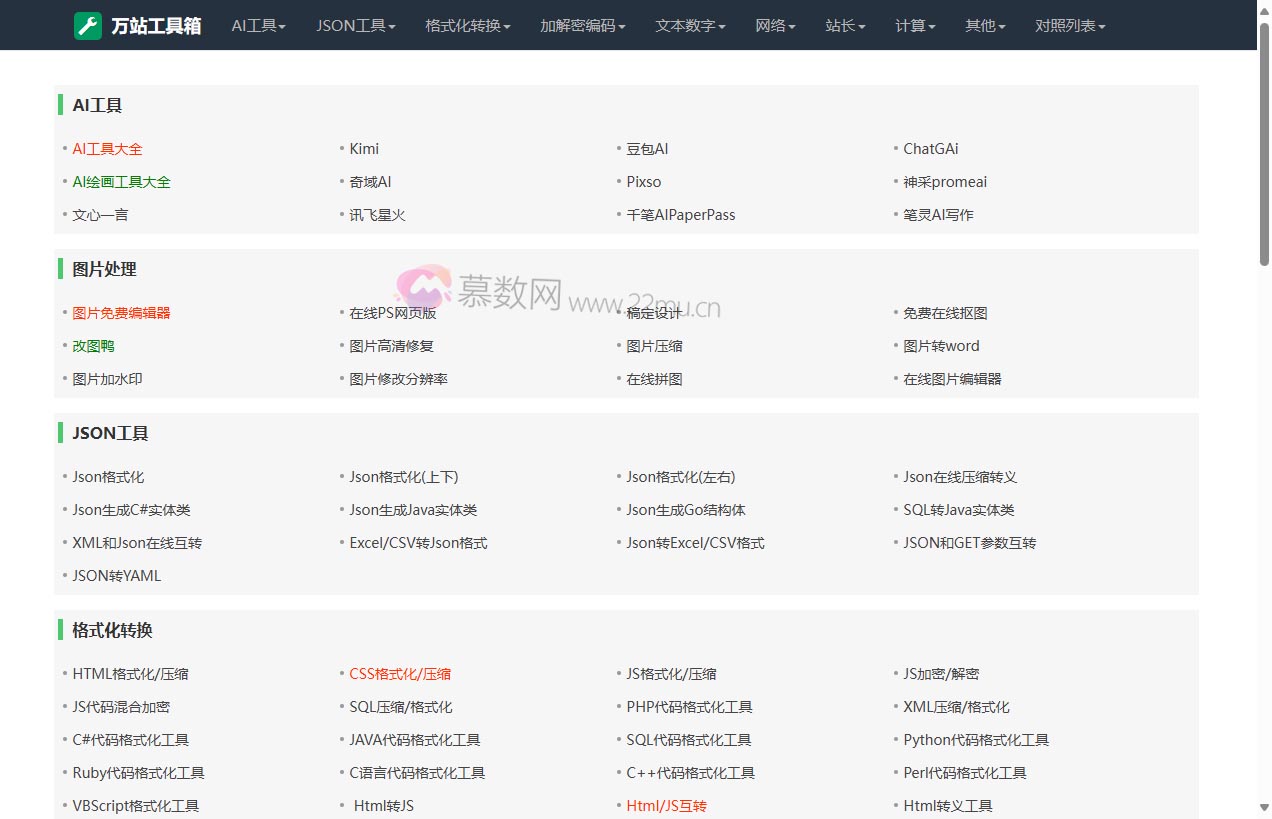Expand the JSON工具 navigation dropdown
The image size is (1272, 819).
tap(355, 25)
